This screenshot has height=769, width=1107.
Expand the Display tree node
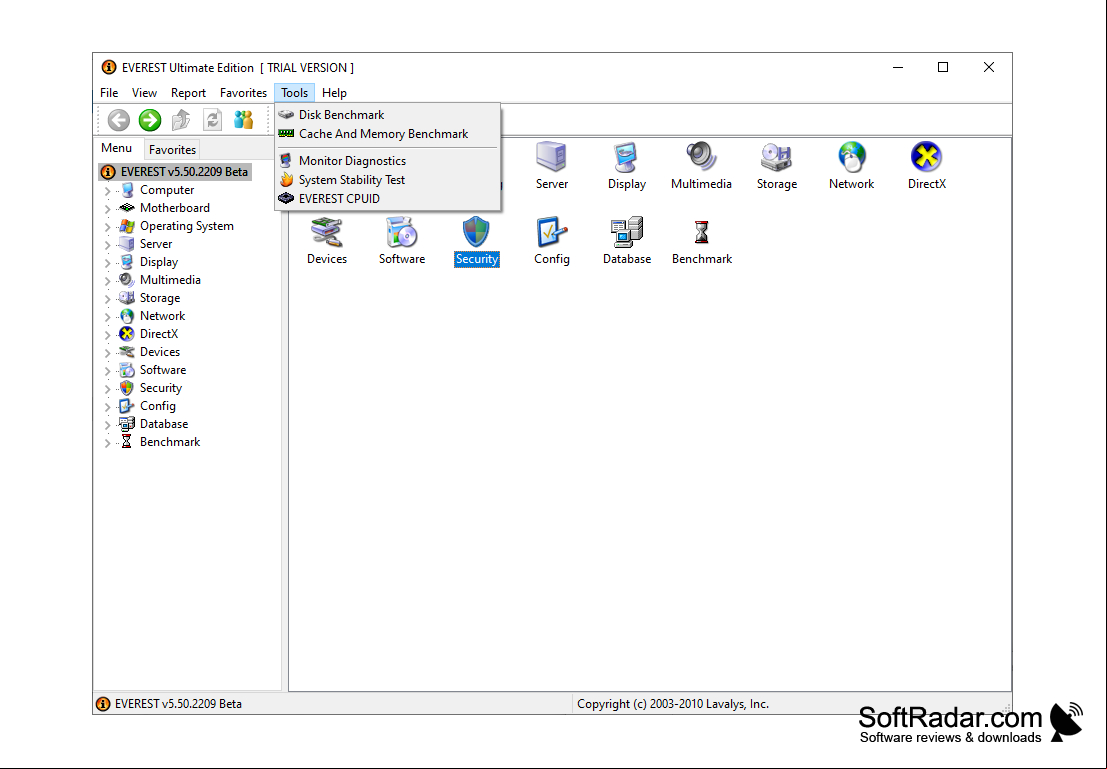pyautogui.click(x=107, y=263)
